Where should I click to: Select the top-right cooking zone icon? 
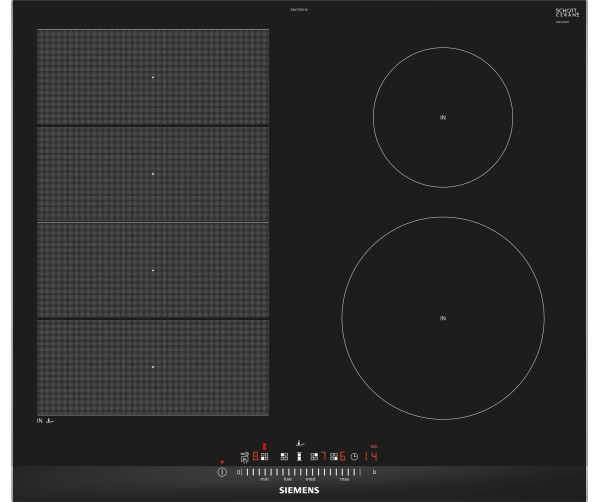click(314, 457)
